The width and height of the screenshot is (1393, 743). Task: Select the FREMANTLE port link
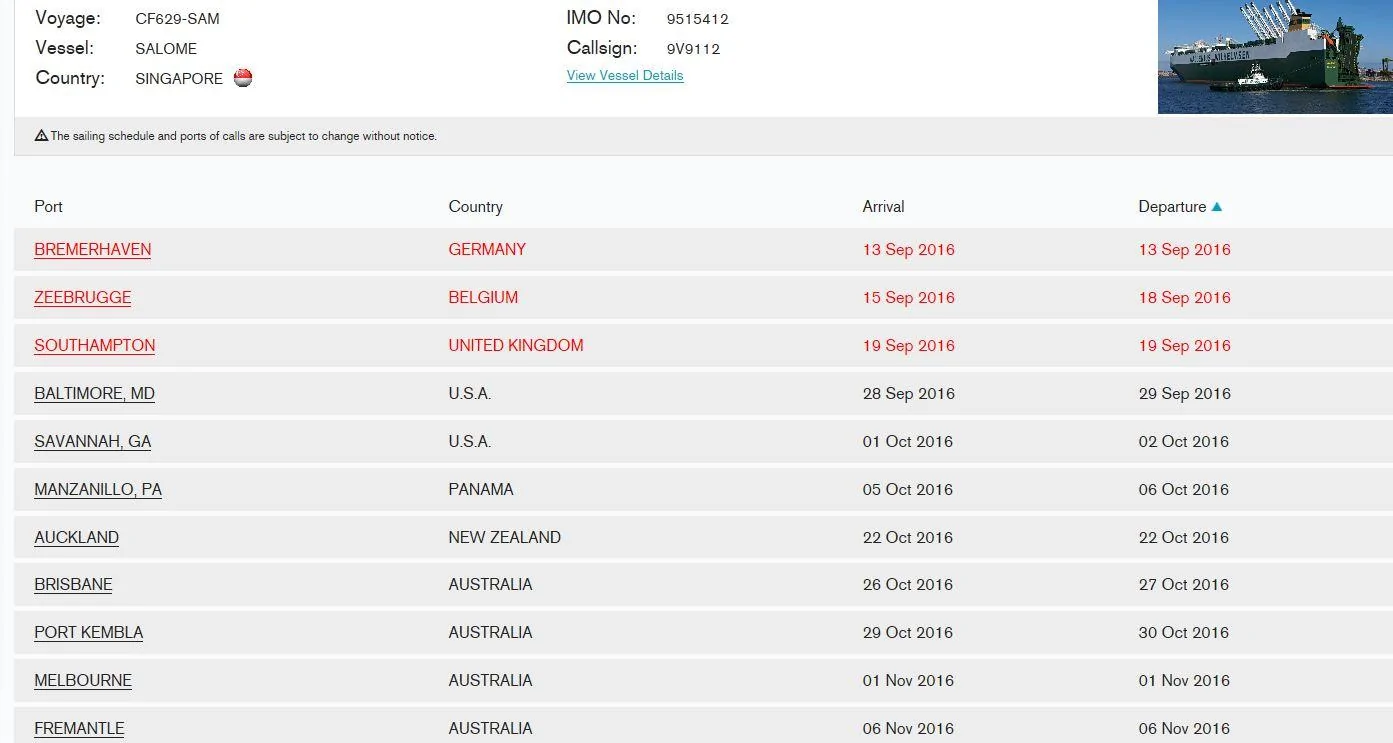pos(79,729)
